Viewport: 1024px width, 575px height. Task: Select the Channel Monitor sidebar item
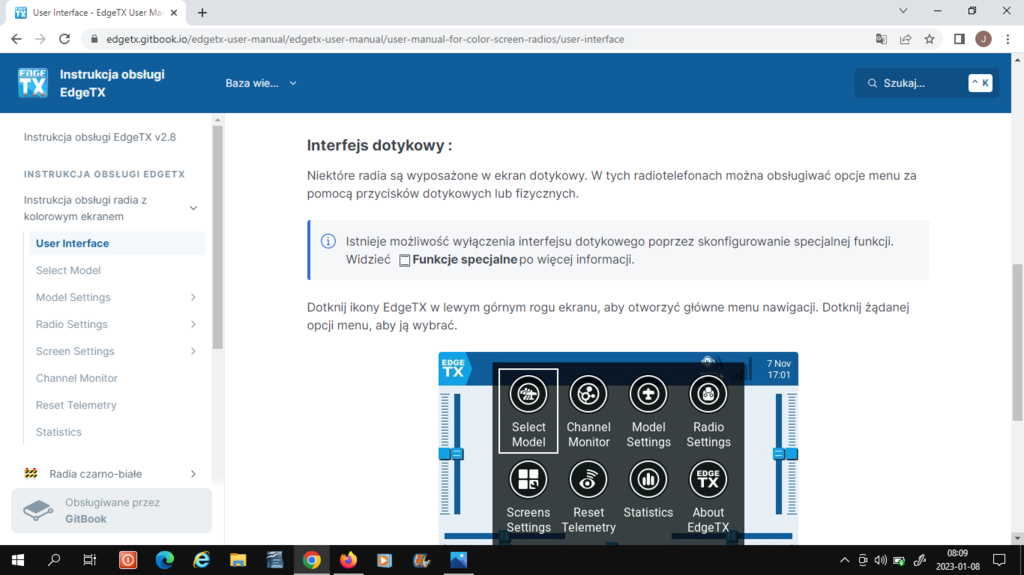point(77,378)
